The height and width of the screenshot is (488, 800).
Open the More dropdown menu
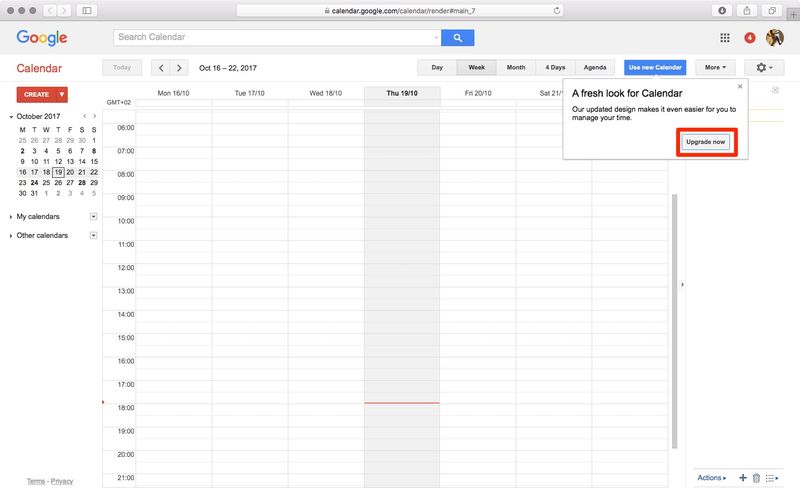715,67
